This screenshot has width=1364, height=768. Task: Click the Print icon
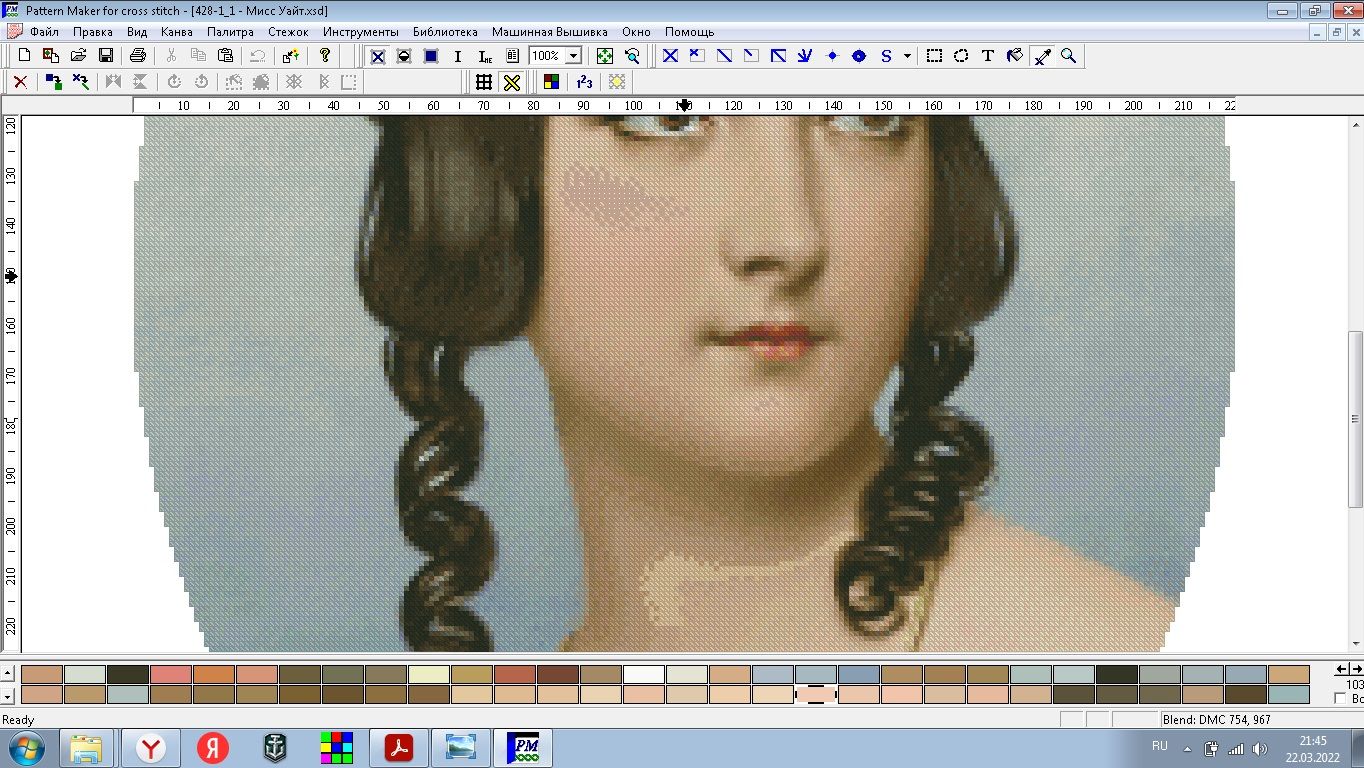coord(138,56)
